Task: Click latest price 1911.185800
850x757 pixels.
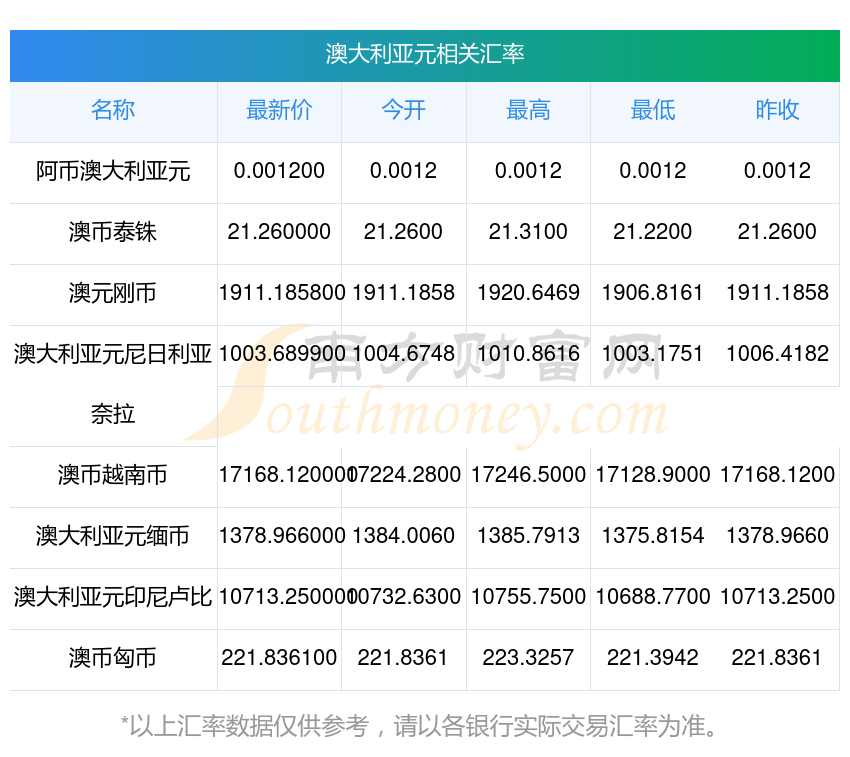Action: 282,293
